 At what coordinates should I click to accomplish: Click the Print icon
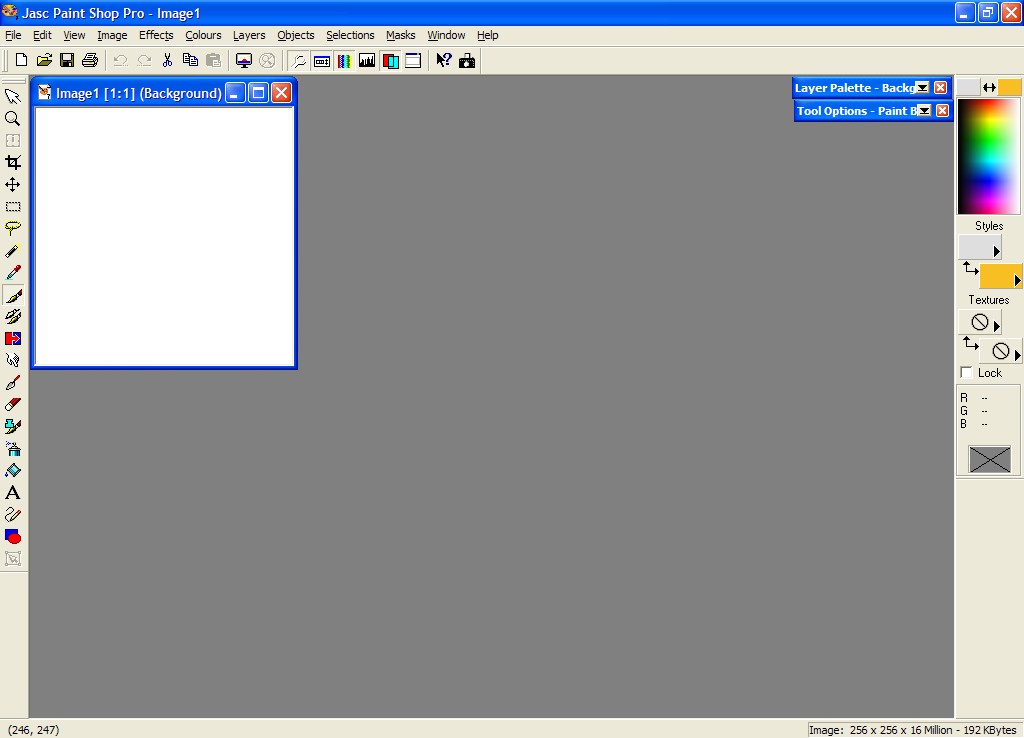click(89, 61)
